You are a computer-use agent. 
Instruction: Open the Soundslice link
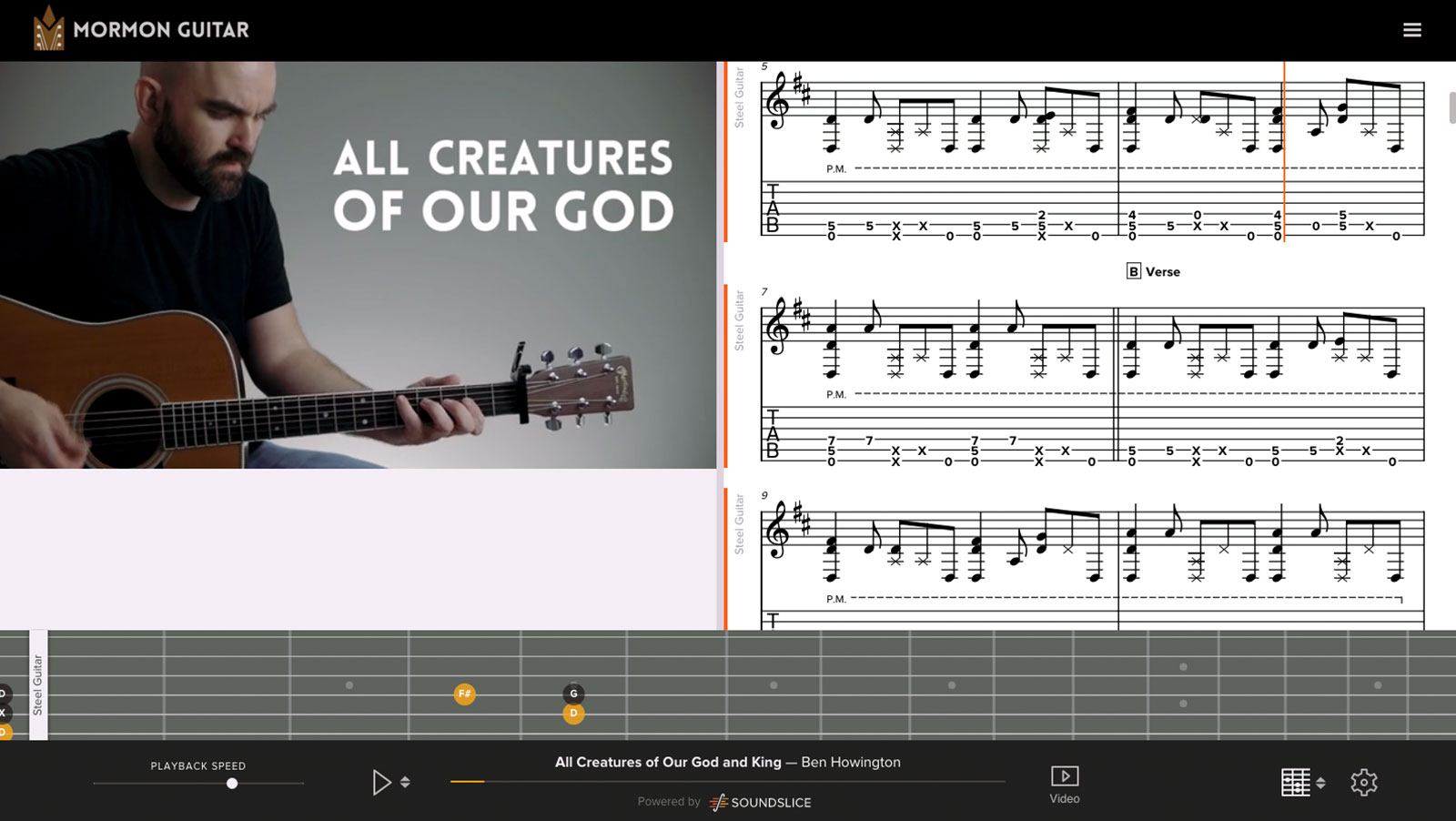tap(760, 802)
